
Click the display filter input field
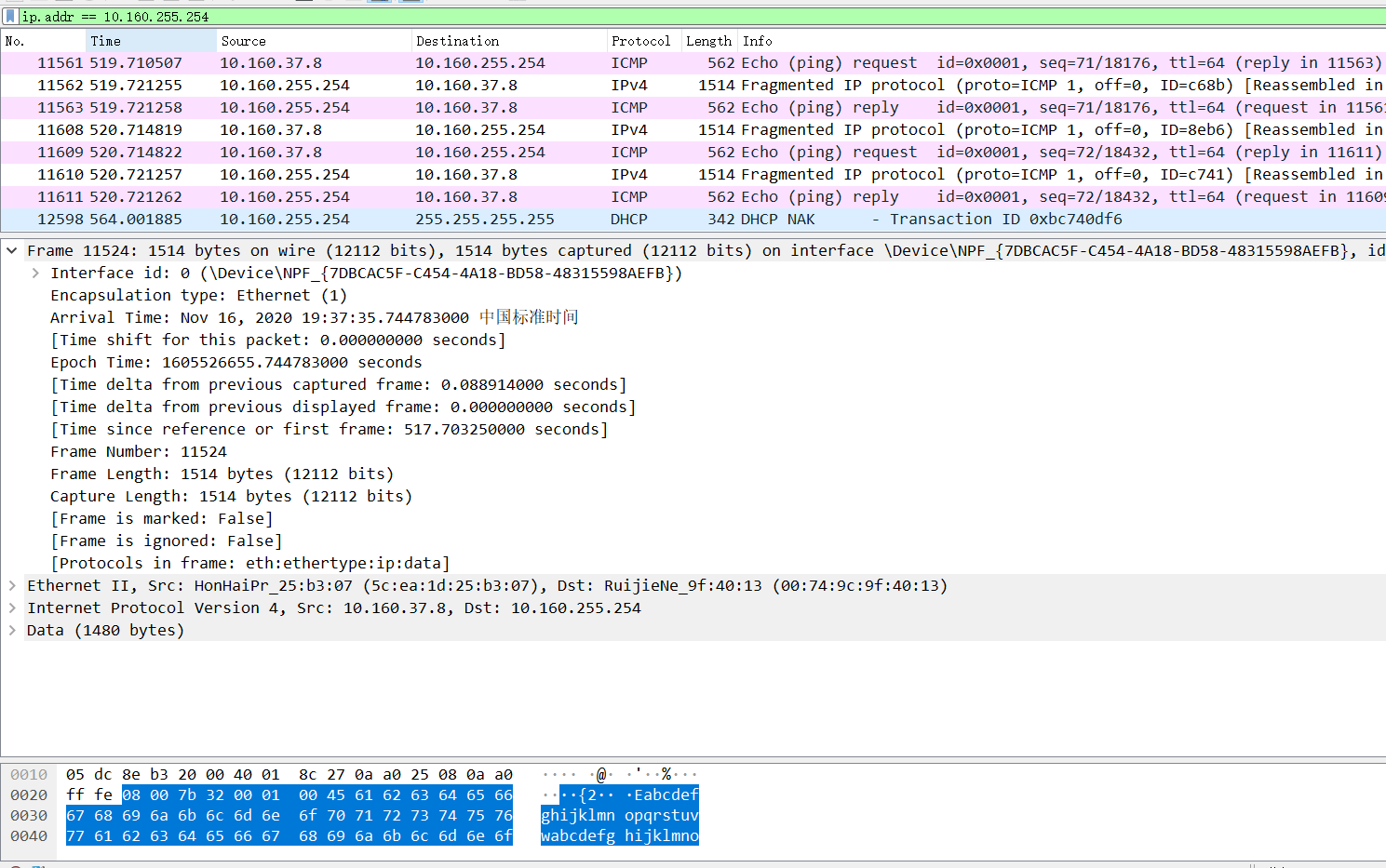coord(702,17)
